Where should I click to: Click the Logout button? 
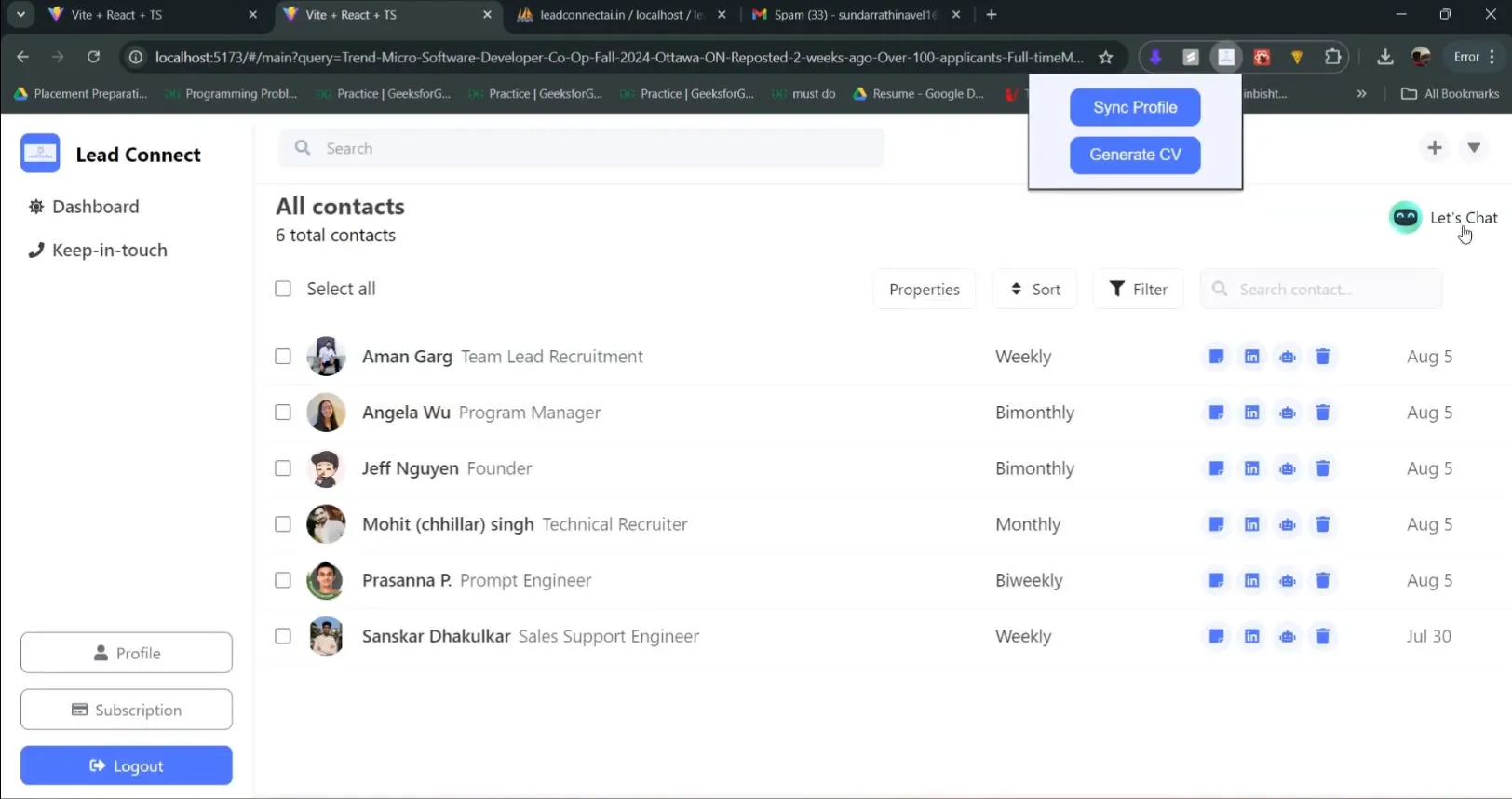pyautogui.click(x=127, y=765)
